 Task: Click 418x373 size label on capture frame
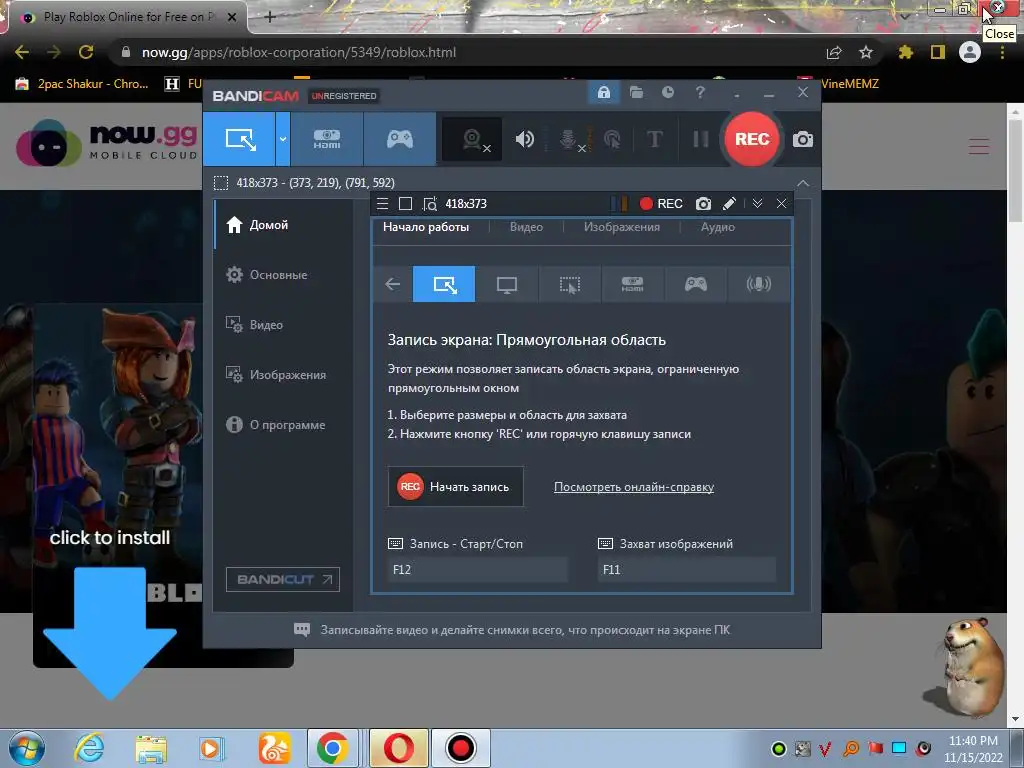click(466, 204)
